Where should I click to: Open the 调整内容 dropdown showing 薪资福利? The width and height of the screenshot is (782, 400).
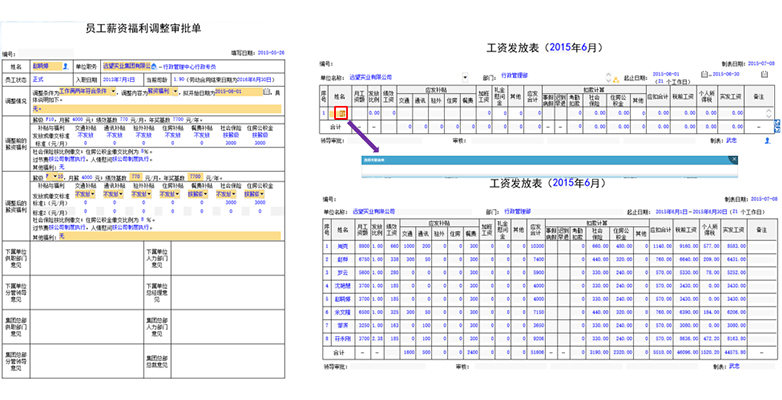tap(175, 91)
